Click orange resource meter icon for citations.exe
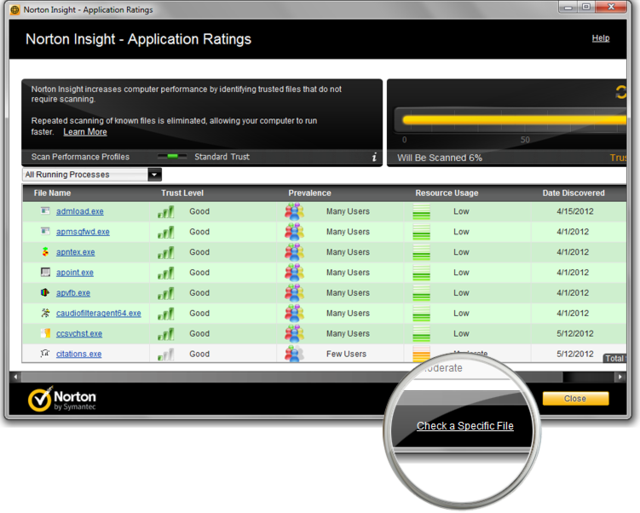This screenshot has height=513, width=640. [421, 353]
